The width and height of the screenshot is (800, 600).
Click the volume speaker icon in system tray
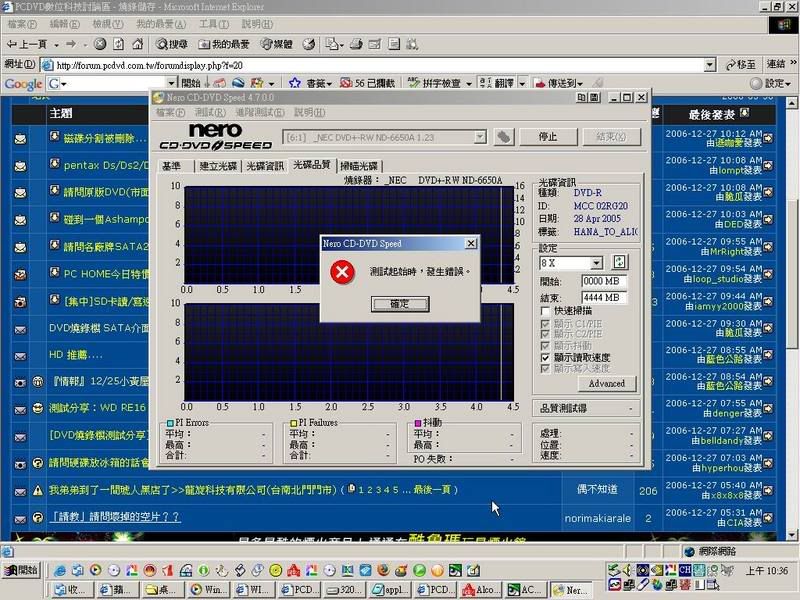click(x=628, y=570)
